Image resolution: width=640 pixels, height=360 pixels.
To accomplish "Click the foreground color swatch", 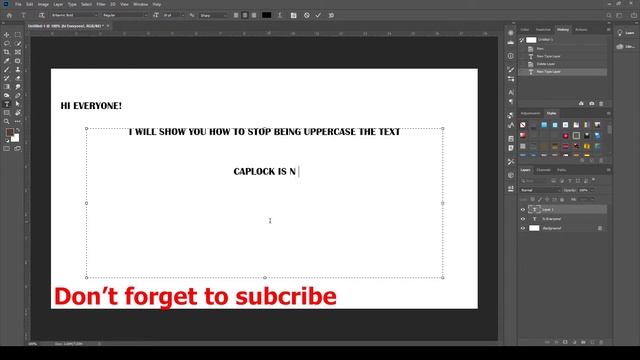I will coord(9,133).
